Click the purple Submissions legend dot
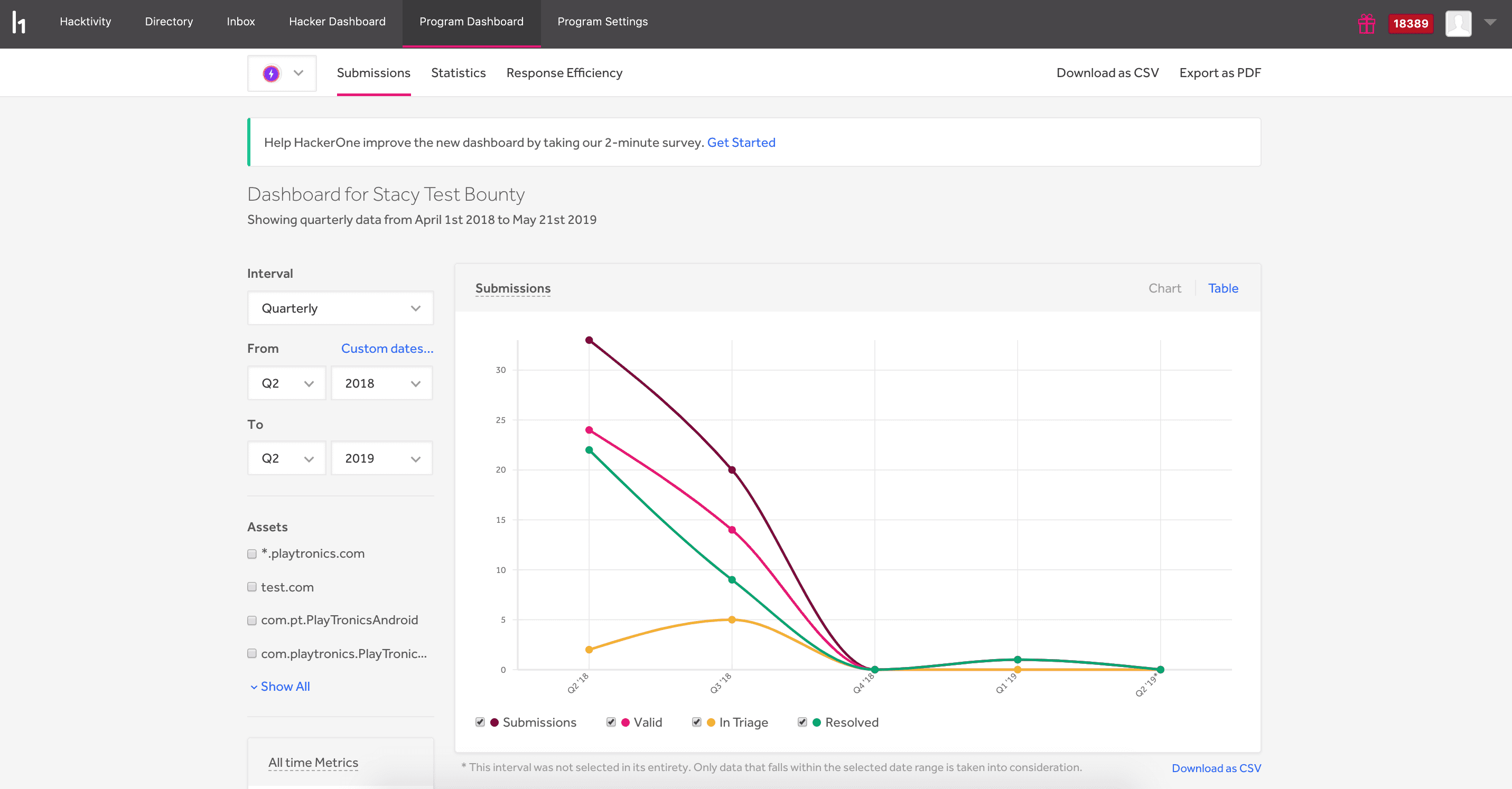1512x789 pixels. tap(494, 722)
